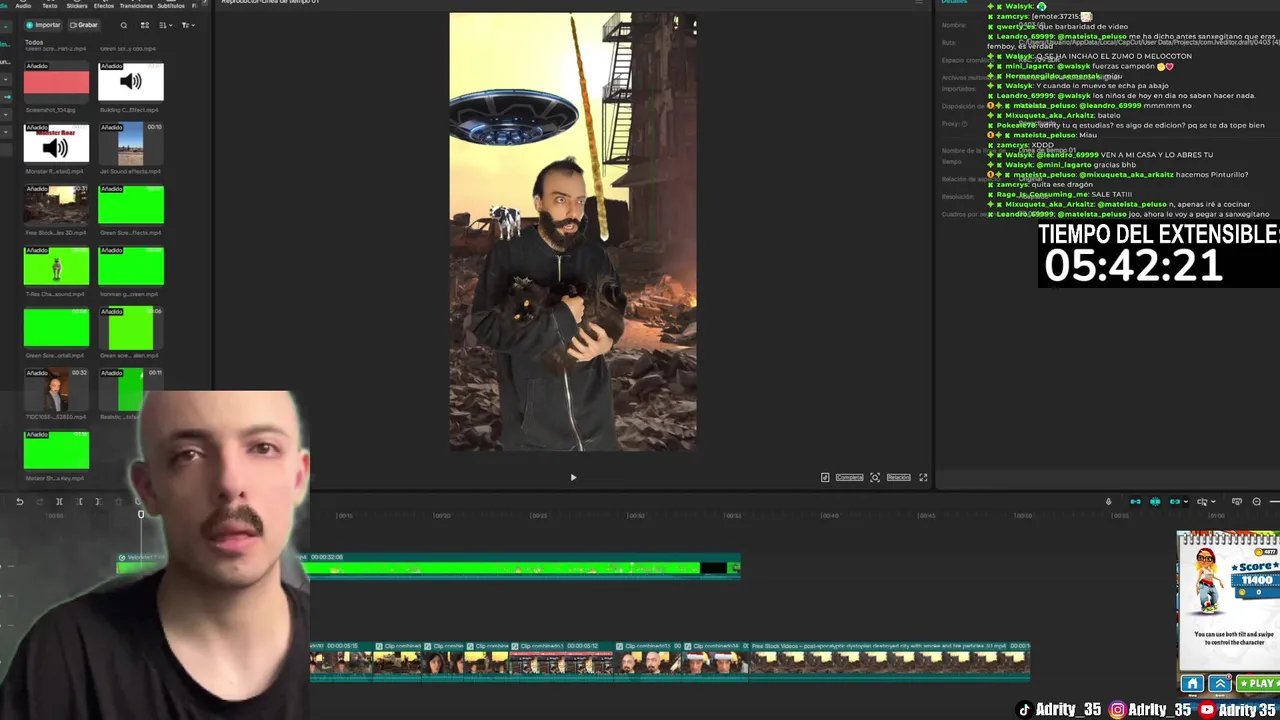Open the media filter dropdown

click(x=190, y=25)
